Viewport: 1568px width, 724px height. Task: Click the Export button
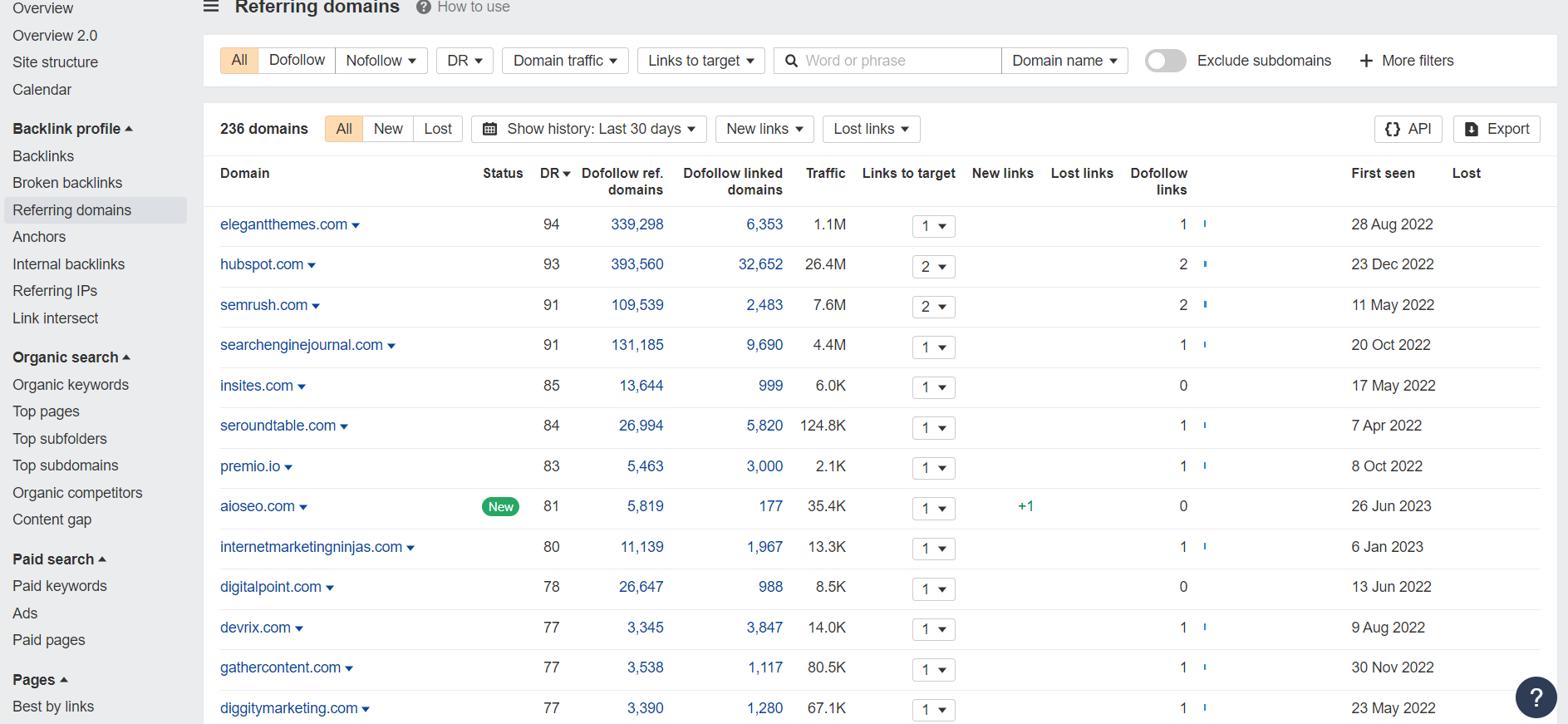pyautogui.click(x=1497, y=129)
